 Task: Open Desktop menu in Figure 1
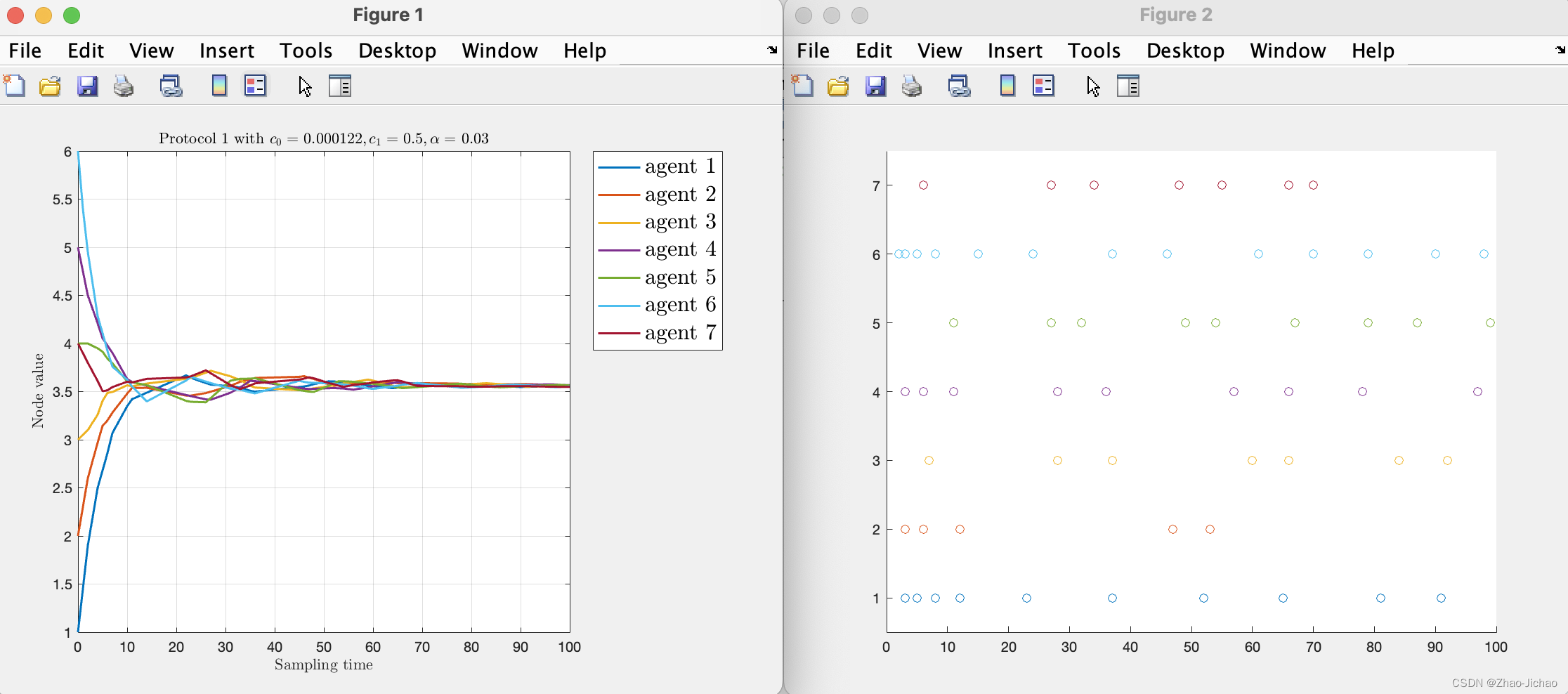tap(398, 51)
